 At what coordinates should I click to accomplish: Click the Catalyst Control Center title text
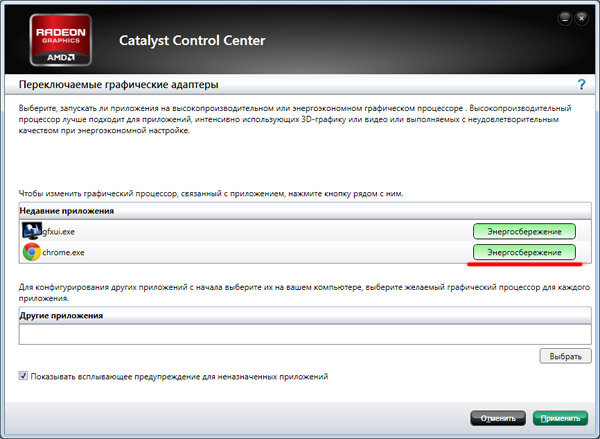192,40
